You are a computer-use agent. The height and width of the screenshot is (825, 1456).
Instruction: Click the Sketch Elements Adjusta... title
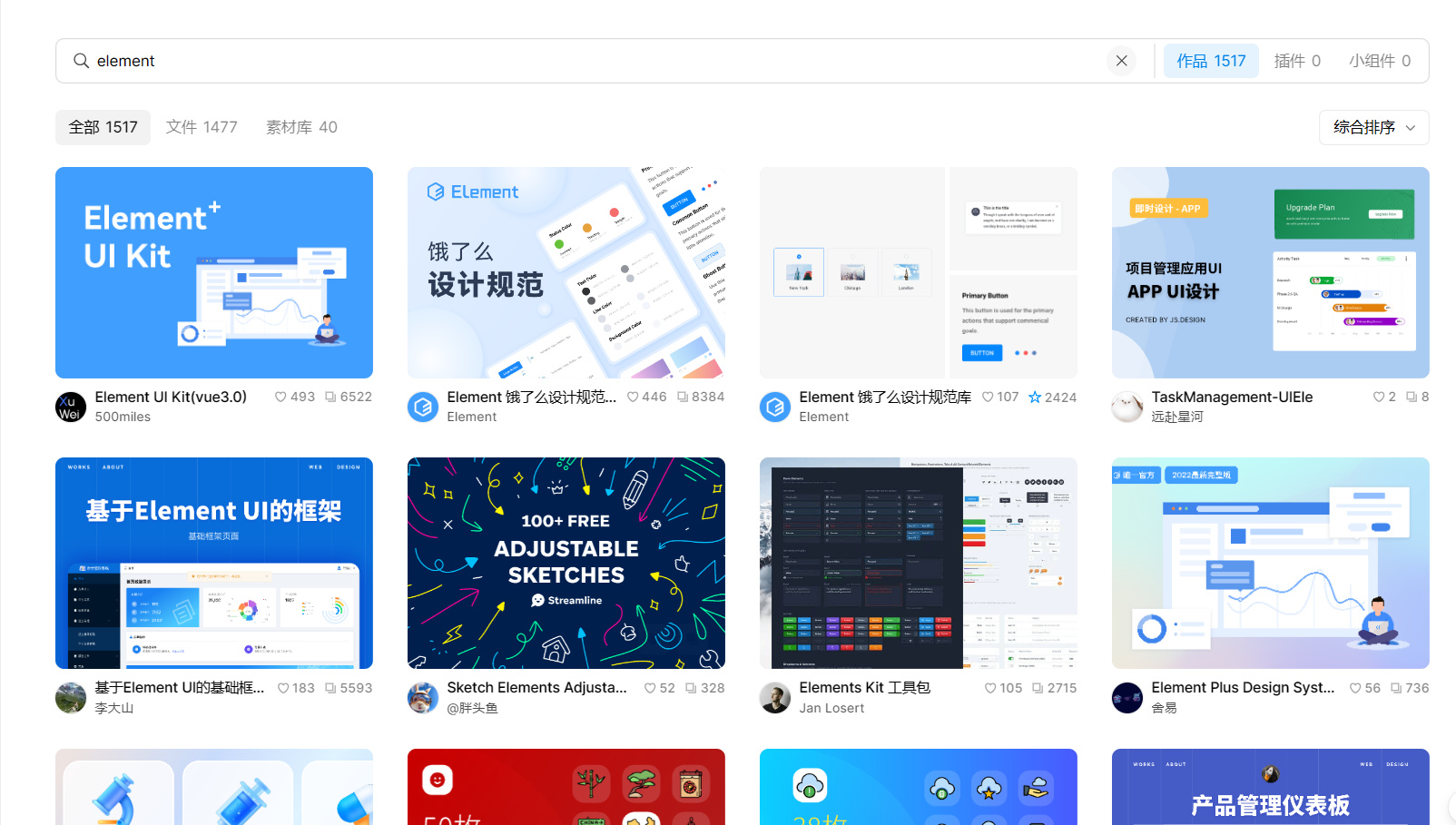[x=536, y=687]
